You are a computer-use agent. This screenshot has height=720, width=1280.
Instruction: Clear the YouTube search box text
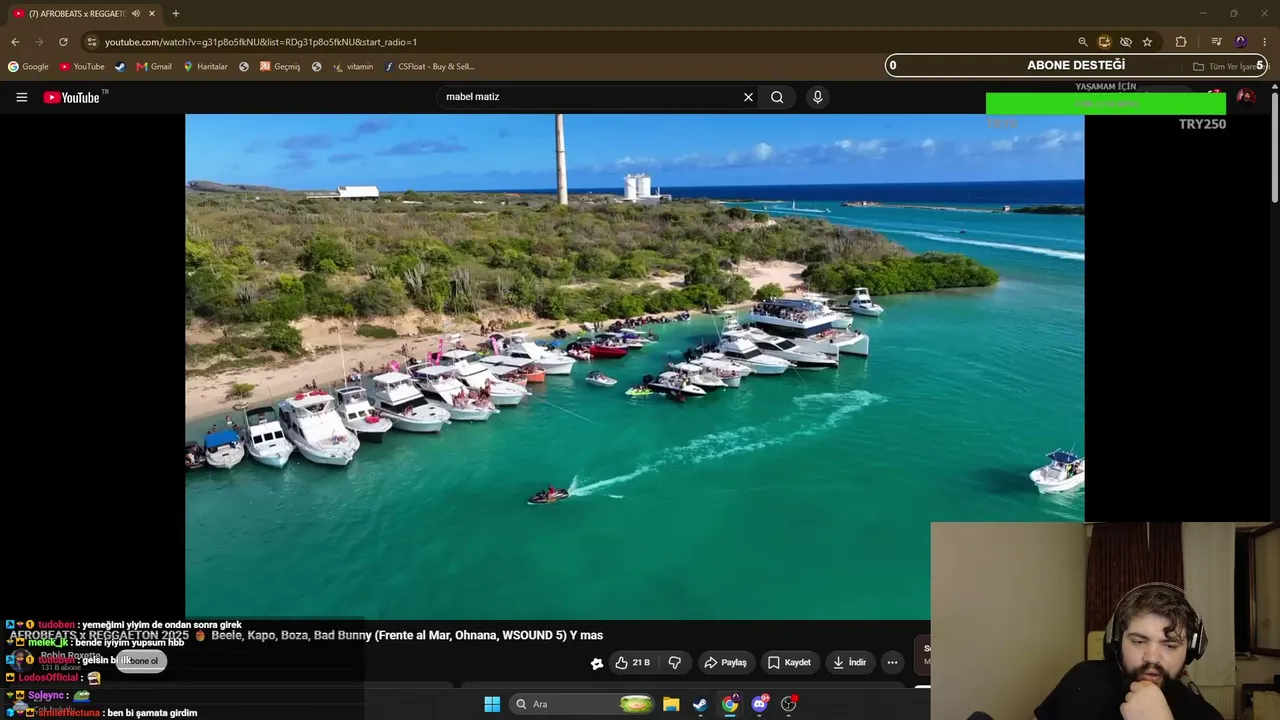pyautogui.click(x=748, y=97)
